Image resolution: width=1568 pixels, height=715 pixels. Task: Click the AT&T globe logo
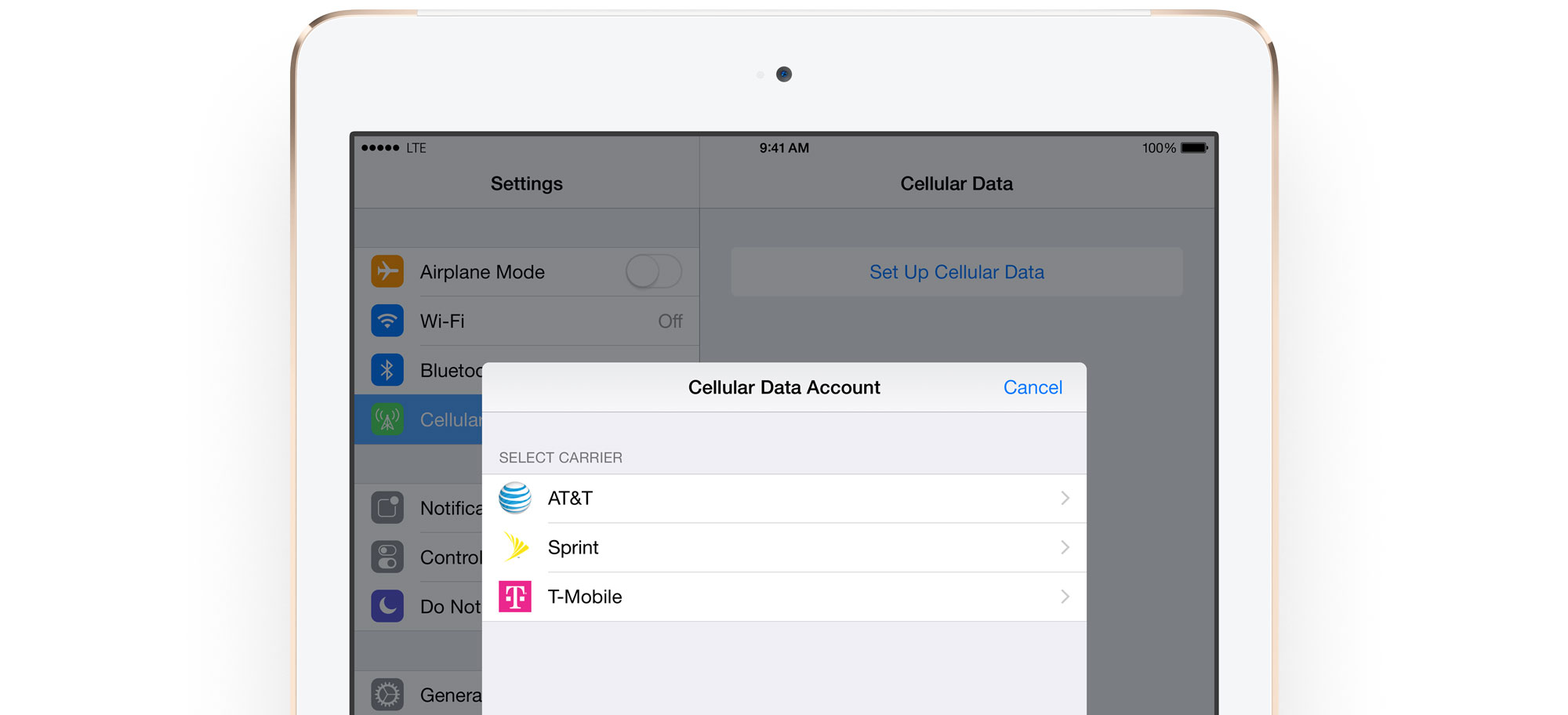point(515,498)
